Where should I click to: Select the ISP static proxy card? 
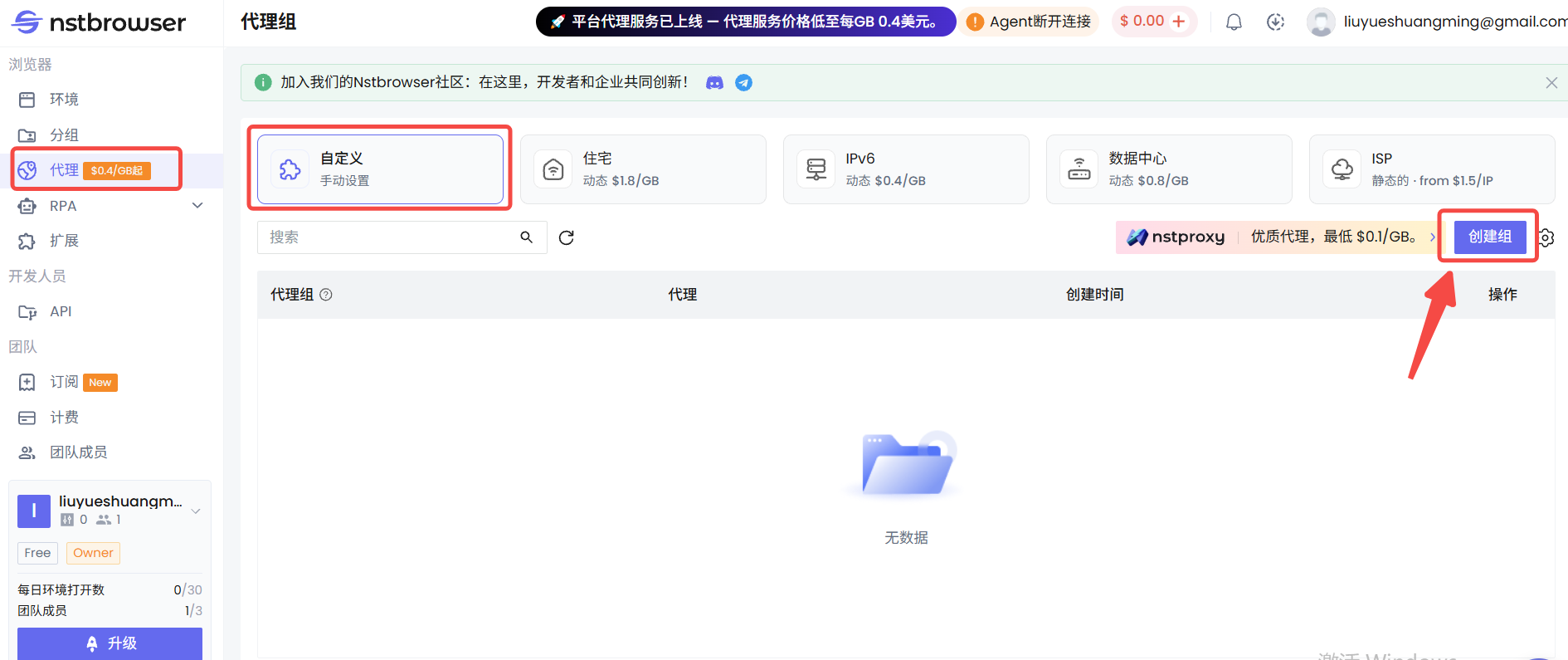tap(1432, 169)
